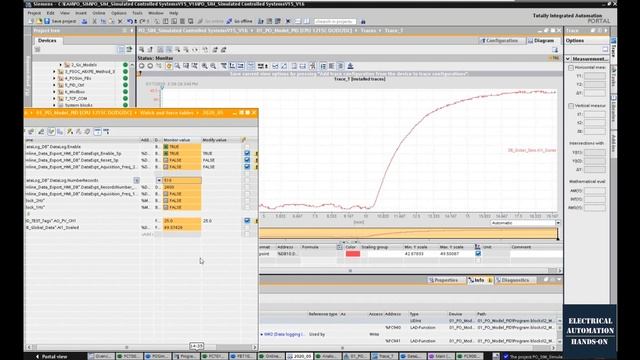Click the color-and-icon column header in signal table

(x=339, y=247)
